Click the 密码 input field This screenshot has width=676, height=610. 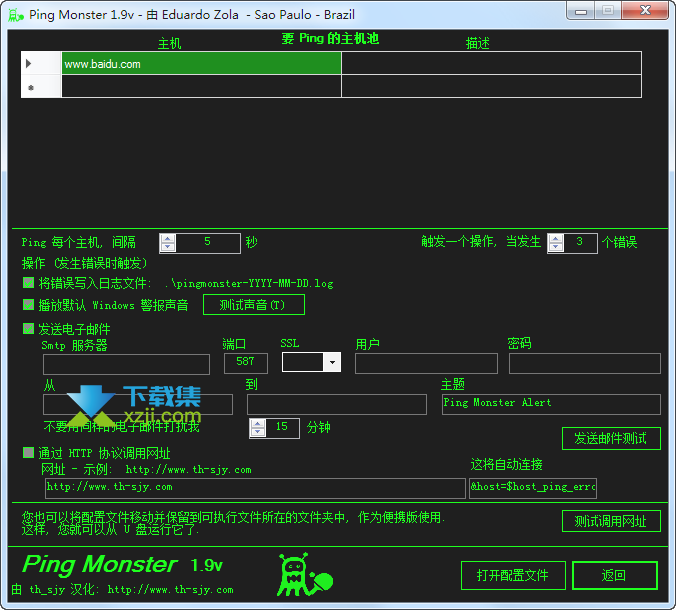tap(585, 363)
